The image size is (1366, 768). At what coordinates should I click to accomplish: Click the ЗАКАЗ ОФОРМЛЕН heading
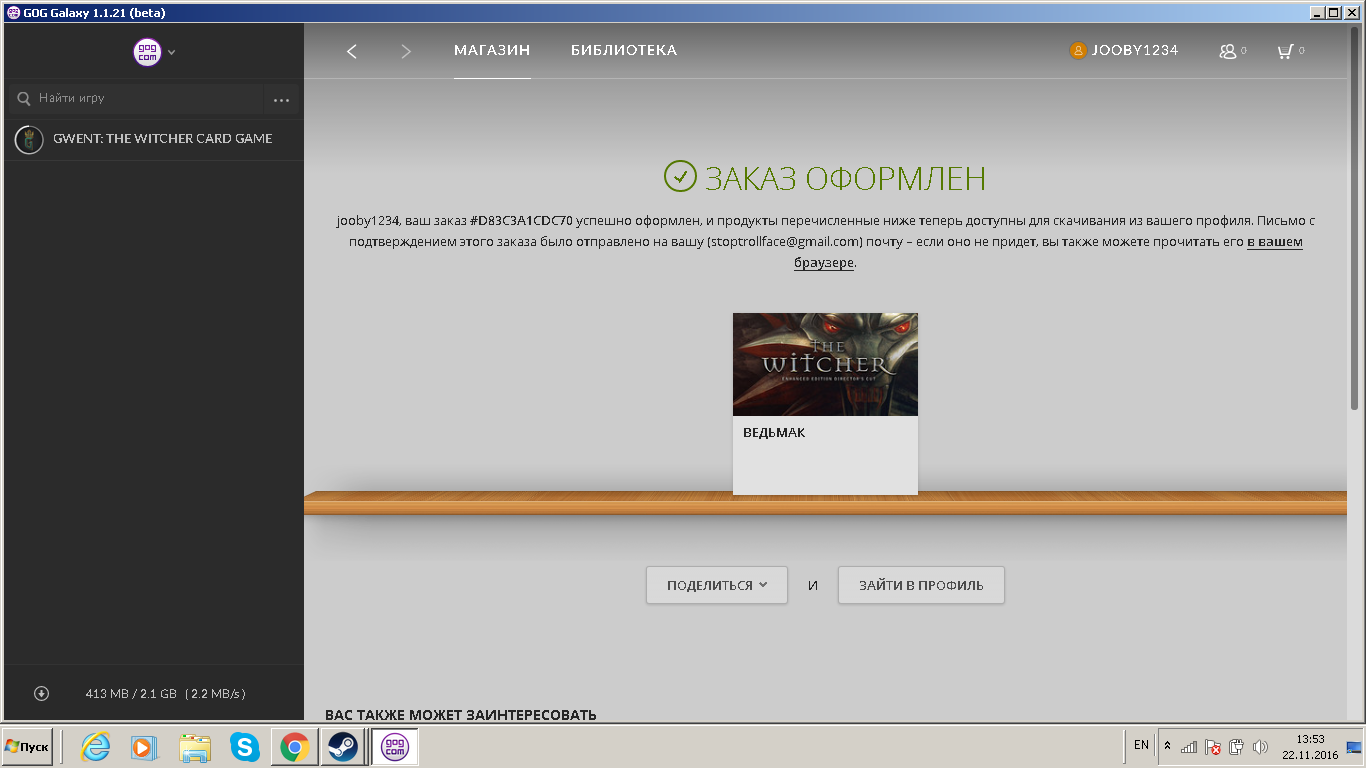845,178
